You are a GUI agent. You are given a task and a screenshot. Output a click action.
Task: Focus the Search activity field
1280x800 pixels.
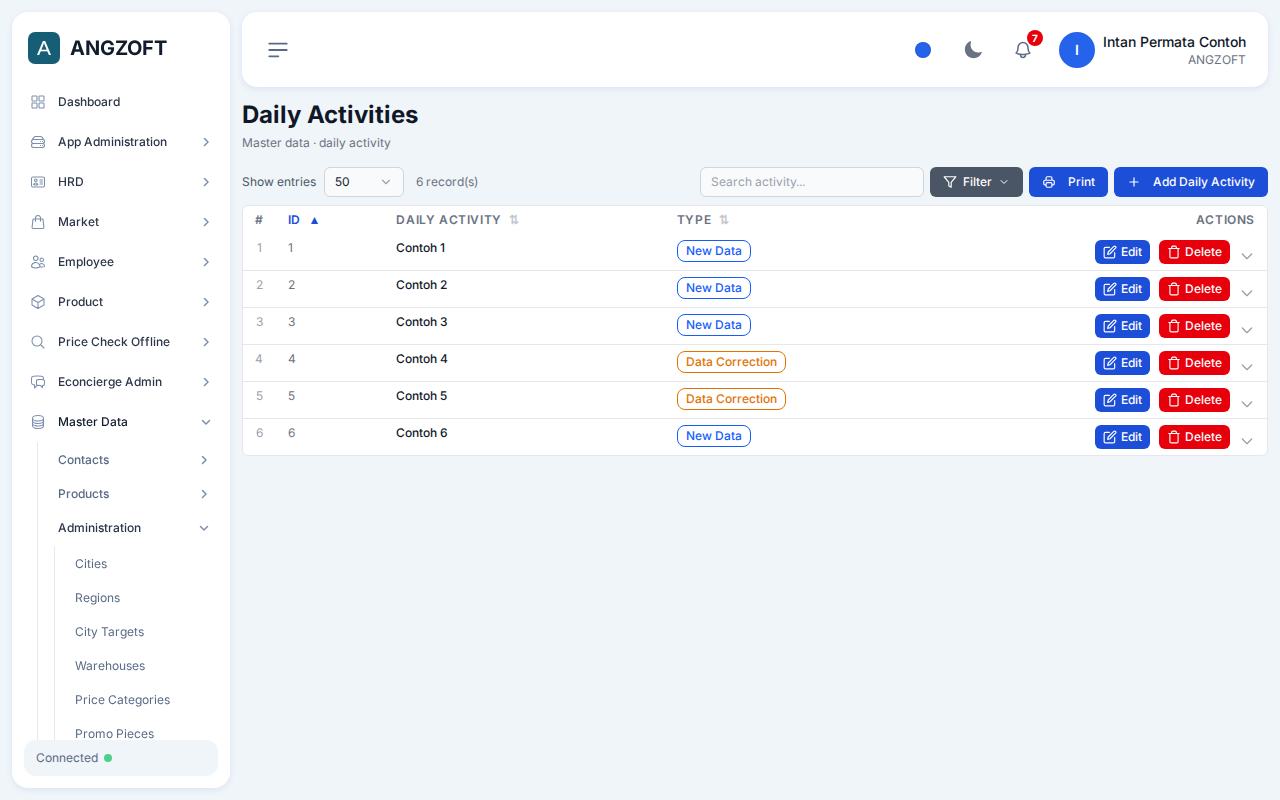pos(812,182)
